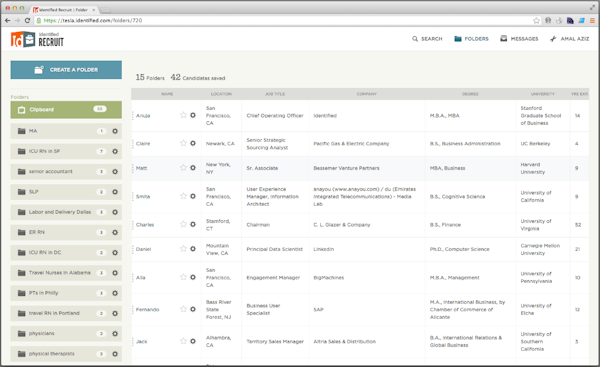Open the Folders page

click(x=471, y=39)
